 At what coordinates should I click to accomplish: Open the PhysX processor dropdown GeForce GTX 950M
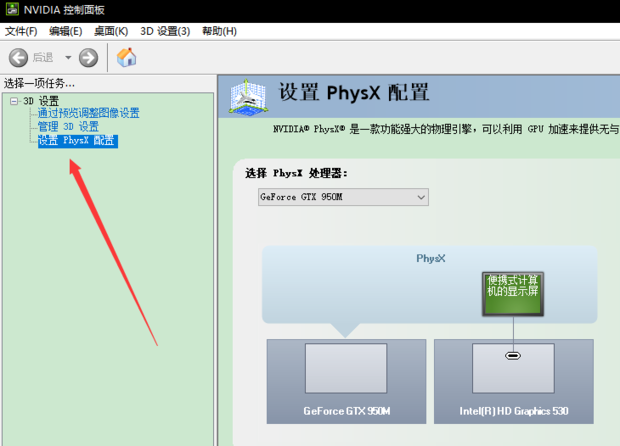[x=343, y=197]
